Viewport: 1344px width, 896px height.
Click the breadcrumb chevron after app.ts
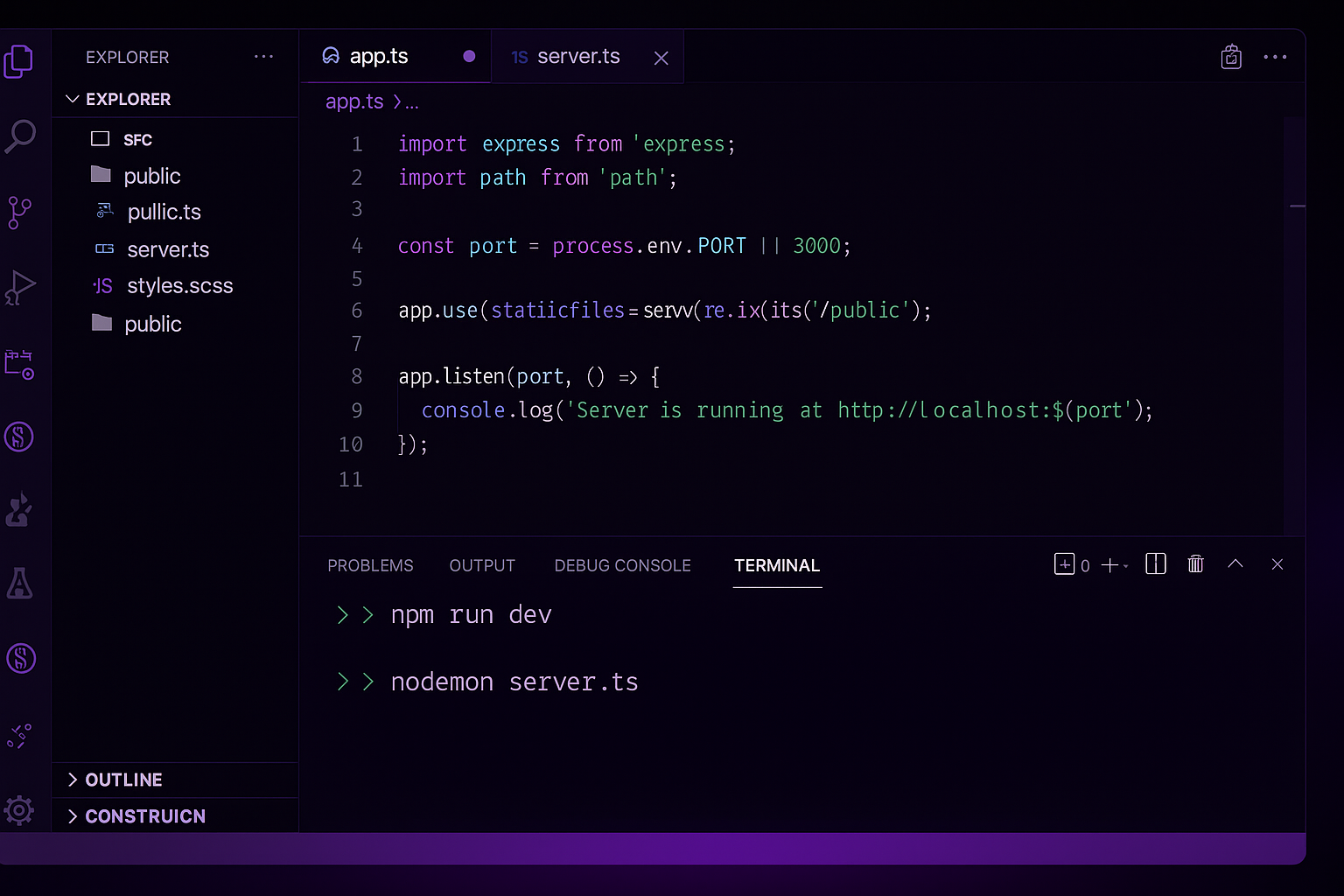[x=397, y=102]
